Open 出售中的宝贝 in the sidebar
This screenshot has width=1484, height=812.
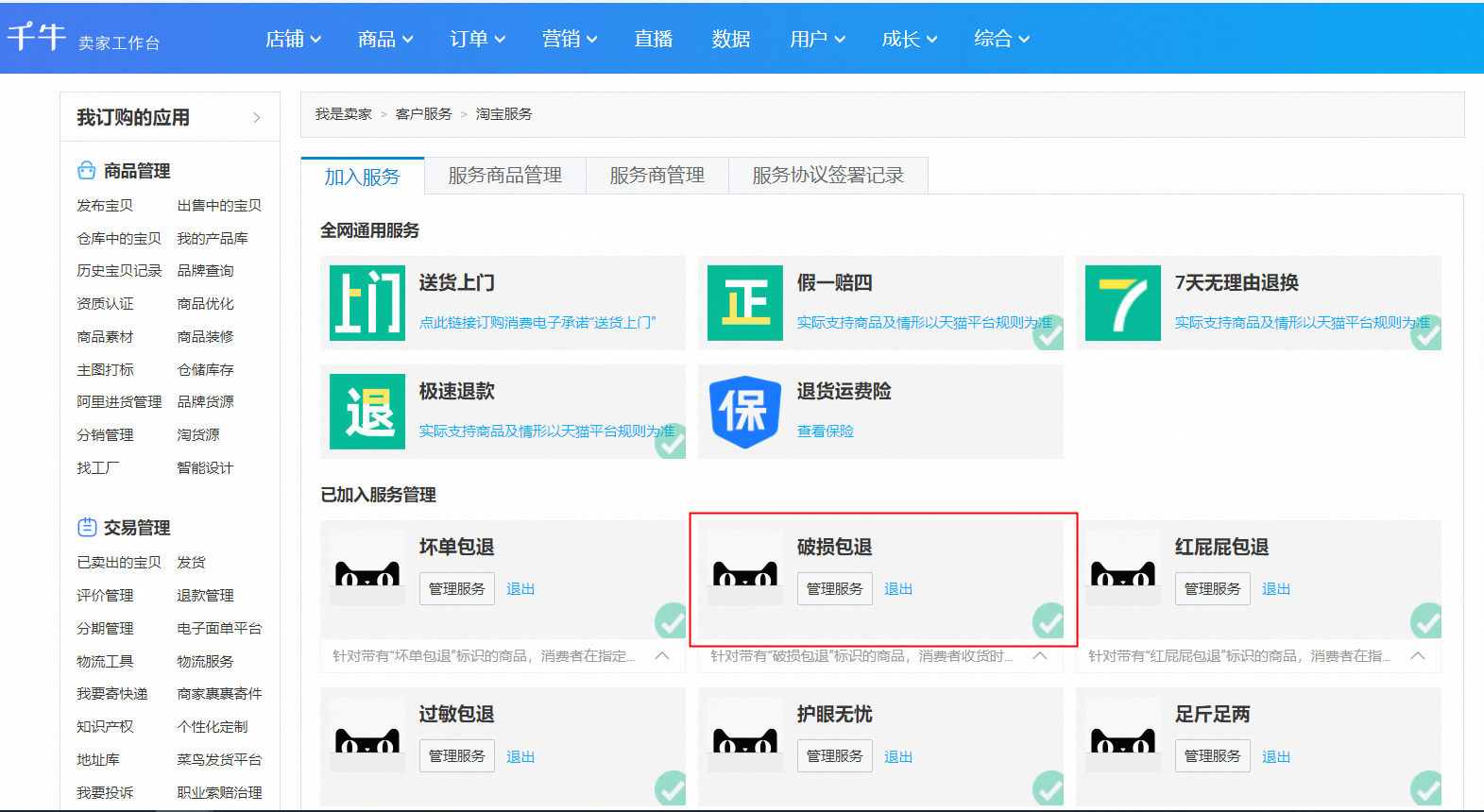(x=219, y=205)
